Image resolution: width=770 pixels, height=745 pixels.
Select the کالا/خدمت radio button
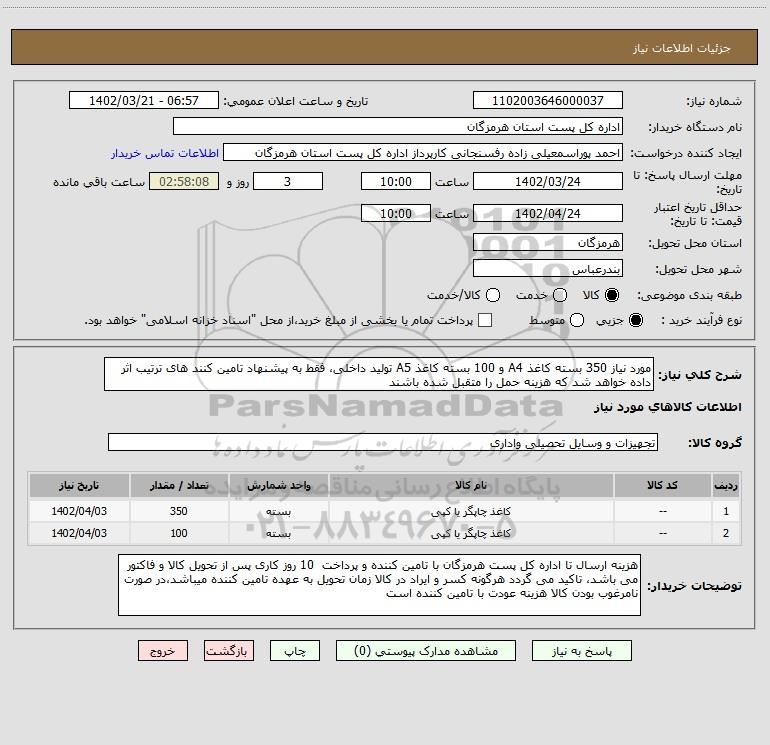click(493, 295)
